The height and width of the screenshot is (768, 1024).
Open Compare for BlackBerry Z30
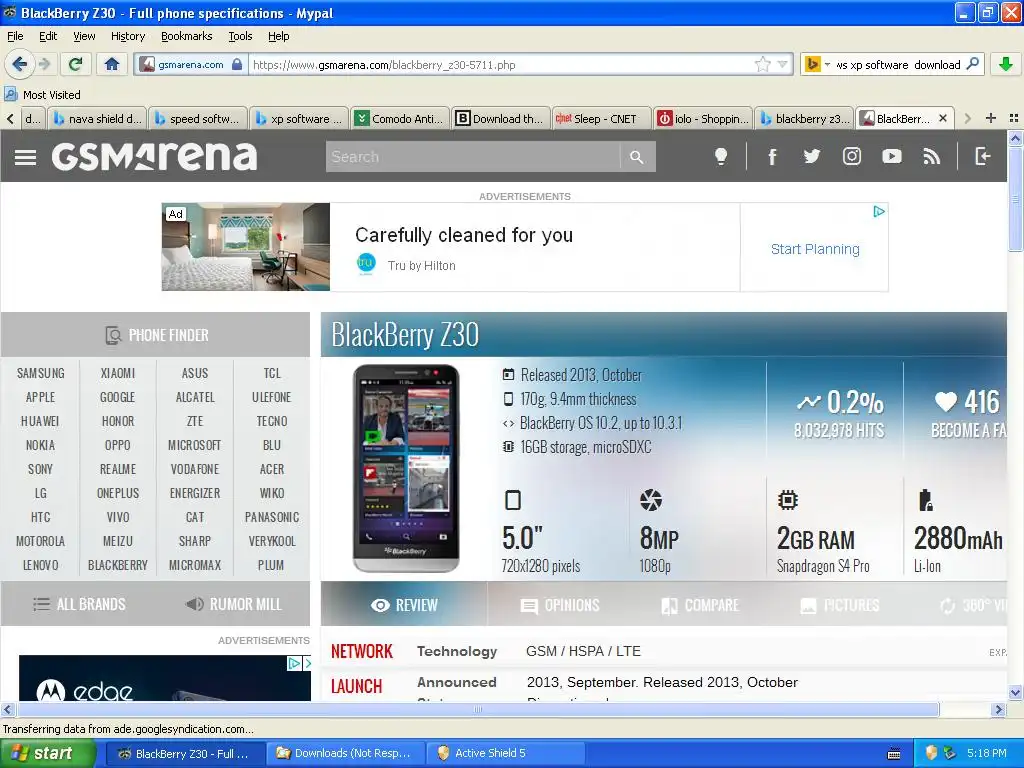coord(700,605)
